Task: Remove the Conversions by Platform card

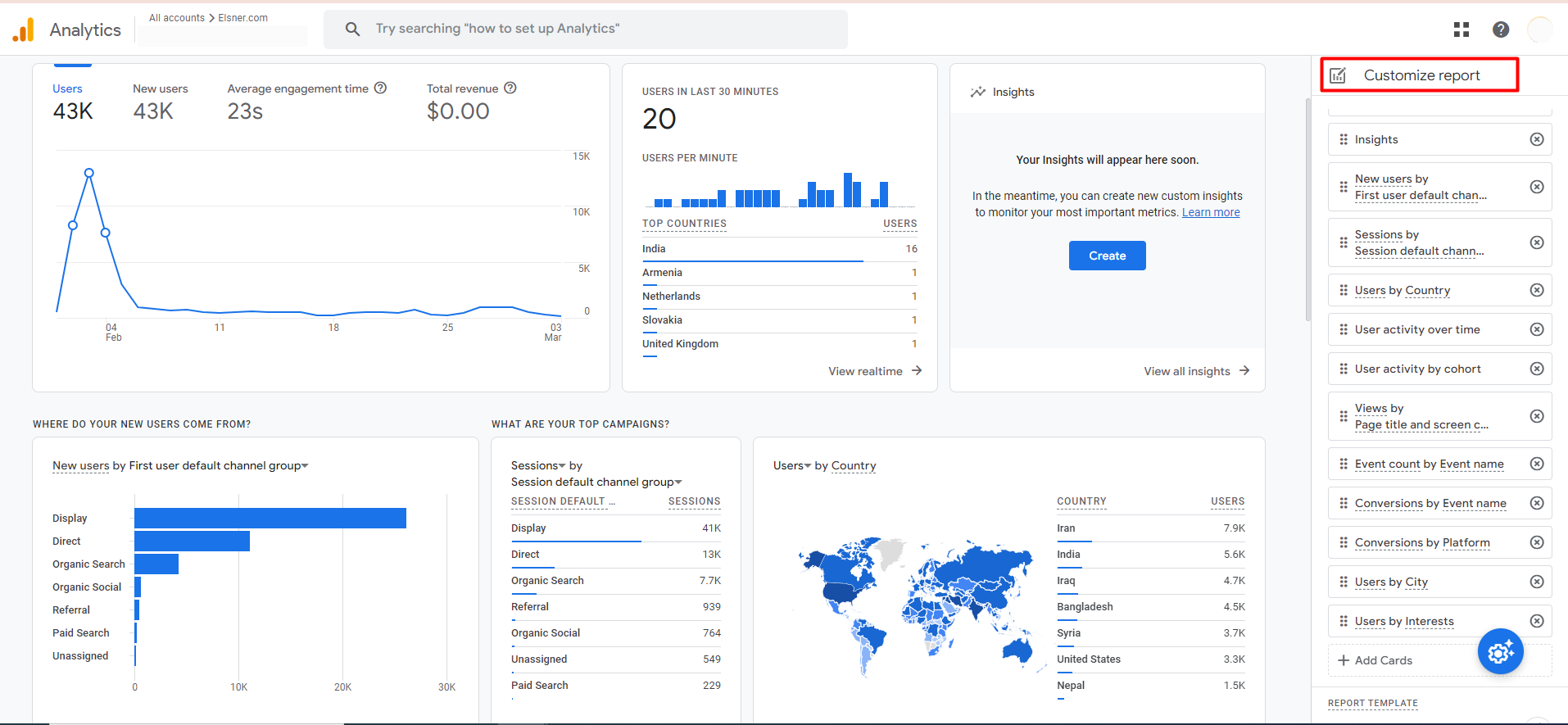Action: coord(1536,542)
